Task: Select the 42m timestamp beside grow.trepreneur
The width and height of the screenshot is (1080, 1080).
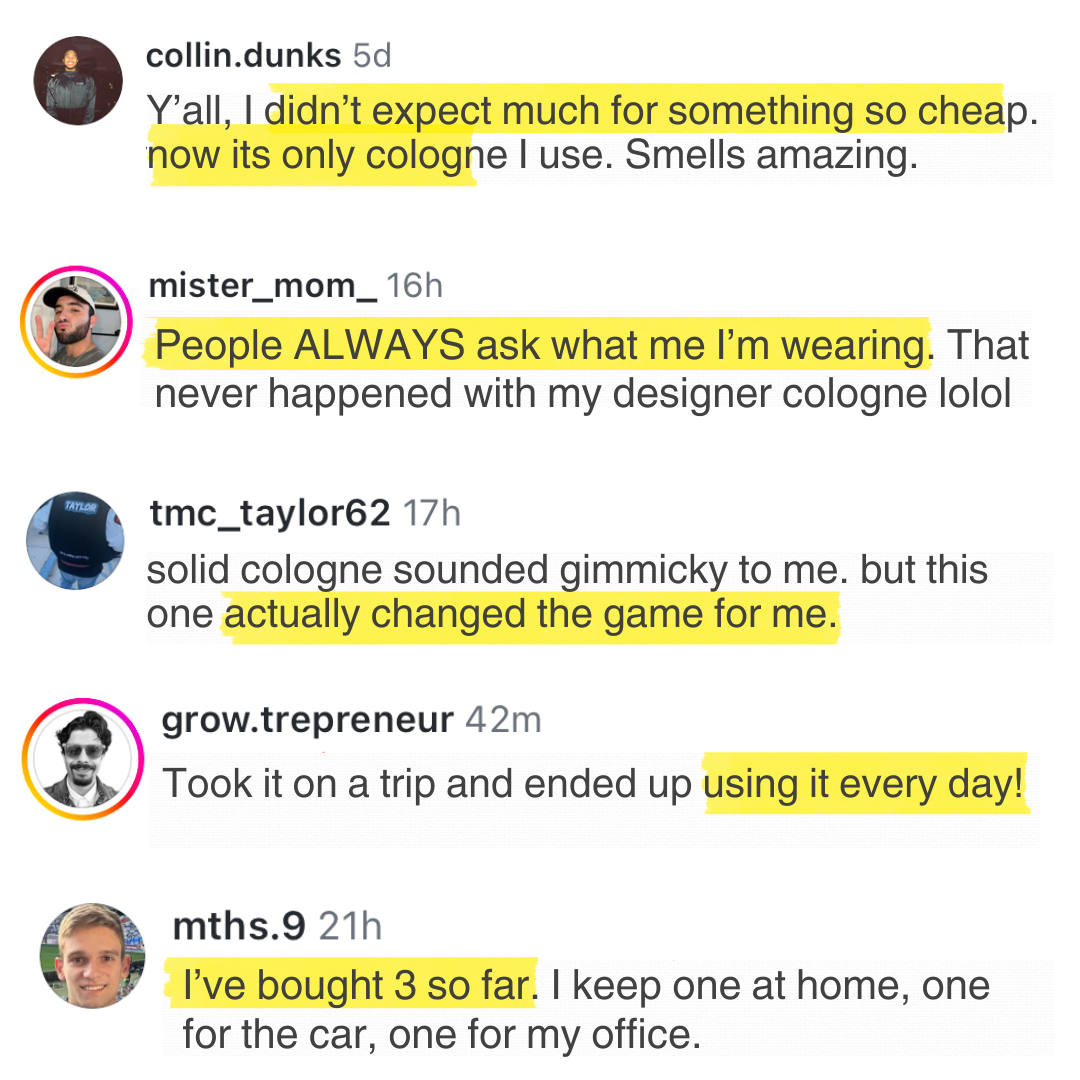Action: pyautogui.click(x=503, y=720)
